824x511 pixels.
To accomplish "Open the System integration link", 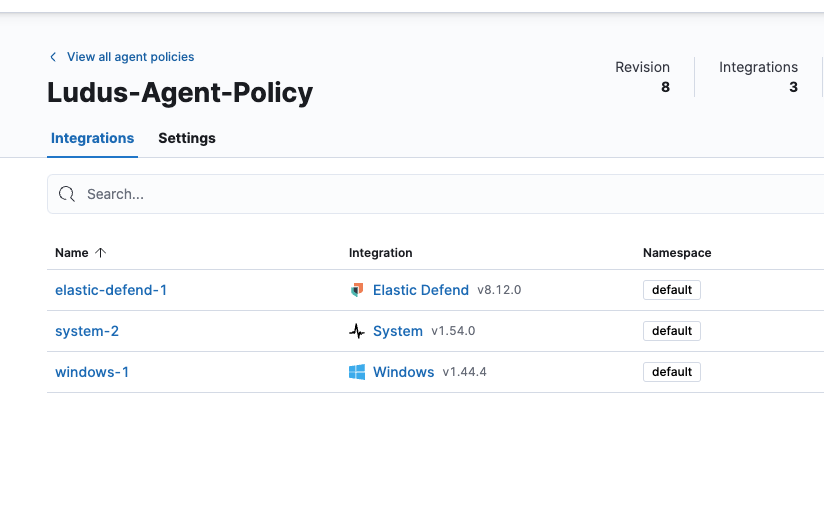I will (x=398, y=331).
